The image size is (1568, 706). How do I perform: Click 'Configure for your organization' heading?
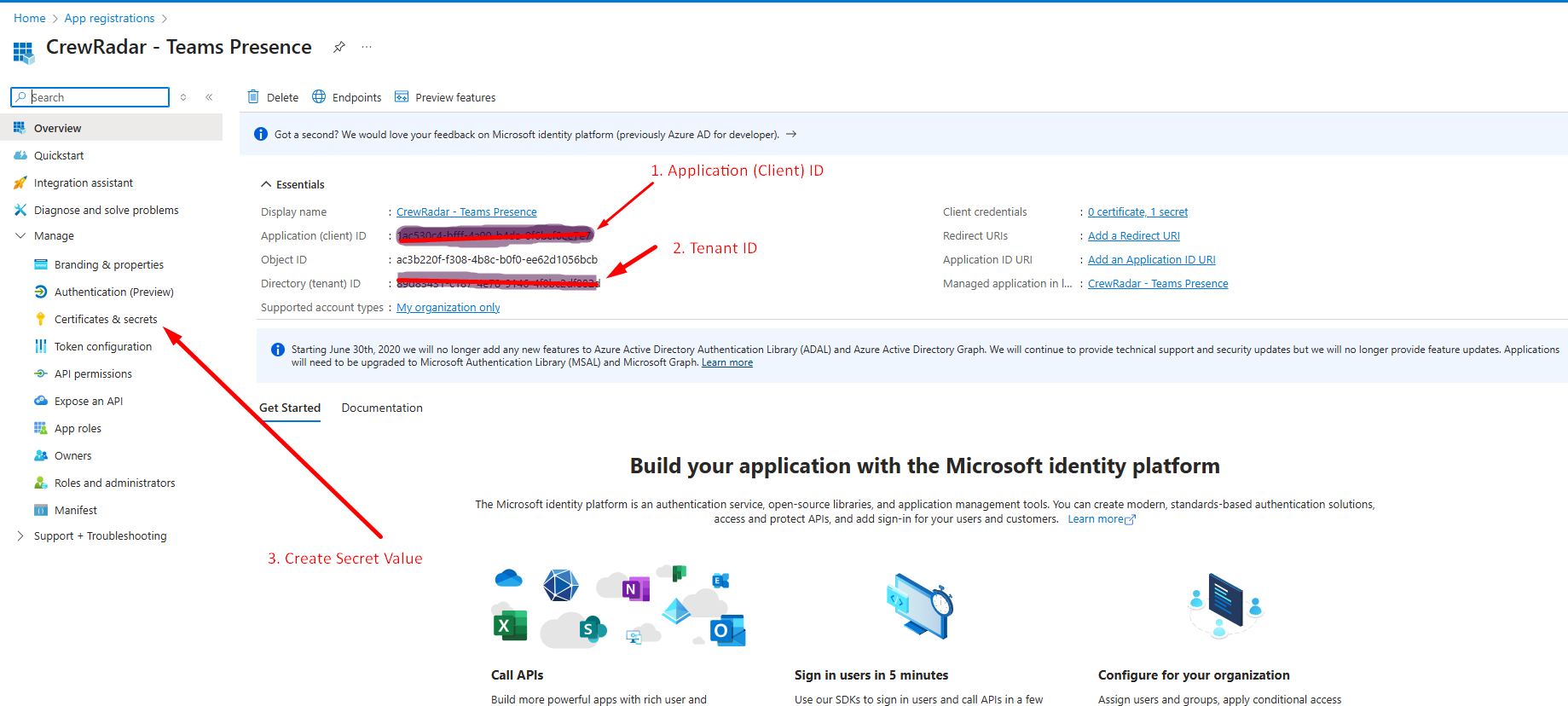(x=1194, y=674)
